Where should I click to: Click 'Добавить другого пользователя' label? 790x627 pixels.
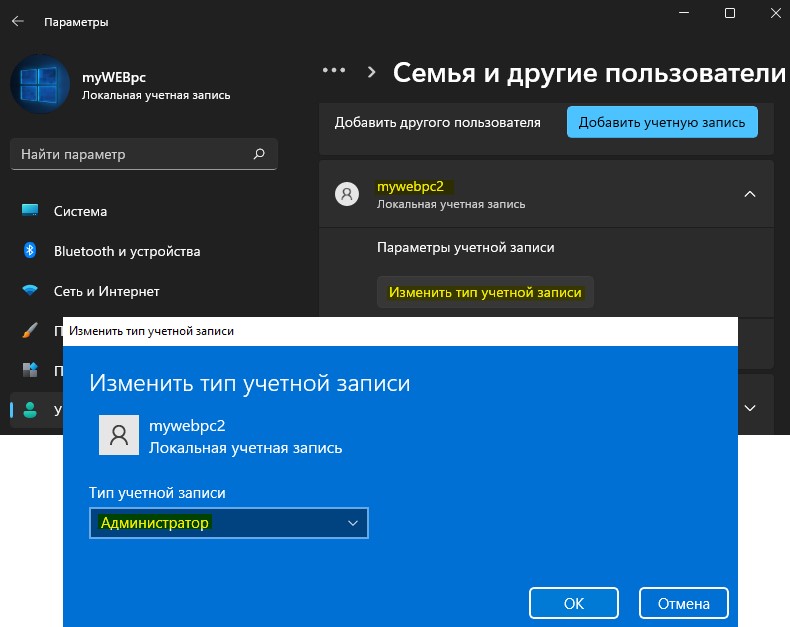coord(437,122)
